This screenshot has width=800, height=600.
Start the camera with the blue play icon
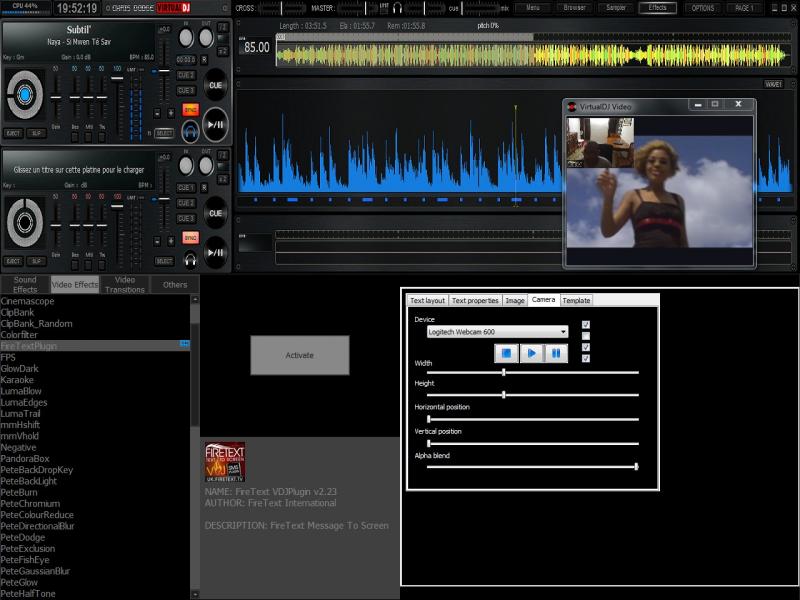[x=531, y=353]
